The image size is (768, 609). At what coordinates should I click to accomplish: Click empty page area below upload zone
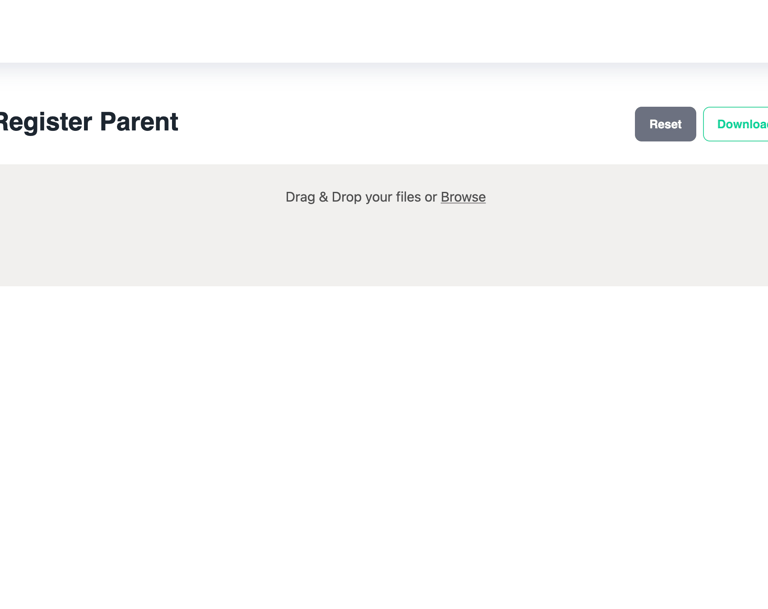384,440
